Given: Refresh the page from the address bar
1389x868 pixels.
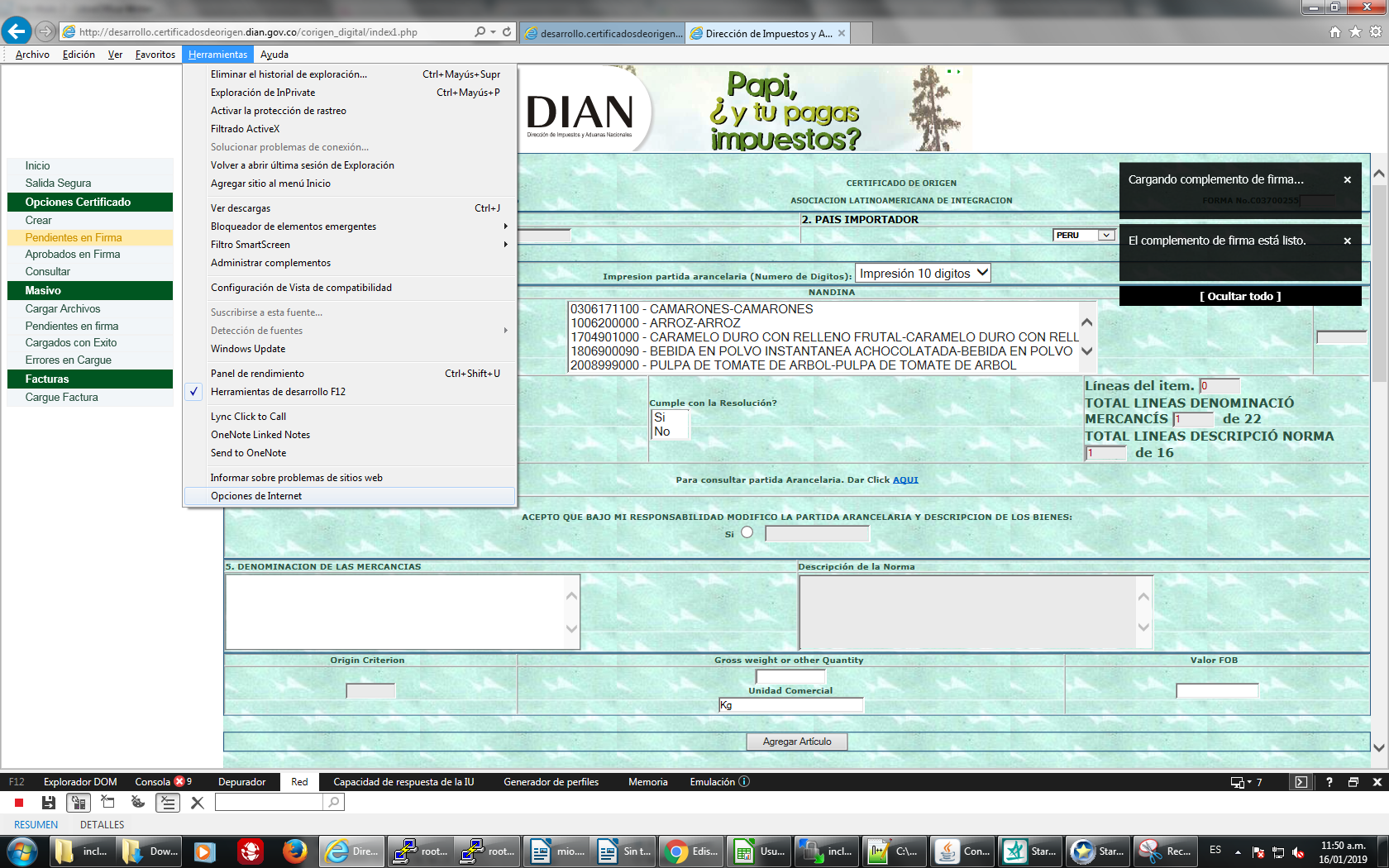Looking at the screenshot, I should (507, 31).
